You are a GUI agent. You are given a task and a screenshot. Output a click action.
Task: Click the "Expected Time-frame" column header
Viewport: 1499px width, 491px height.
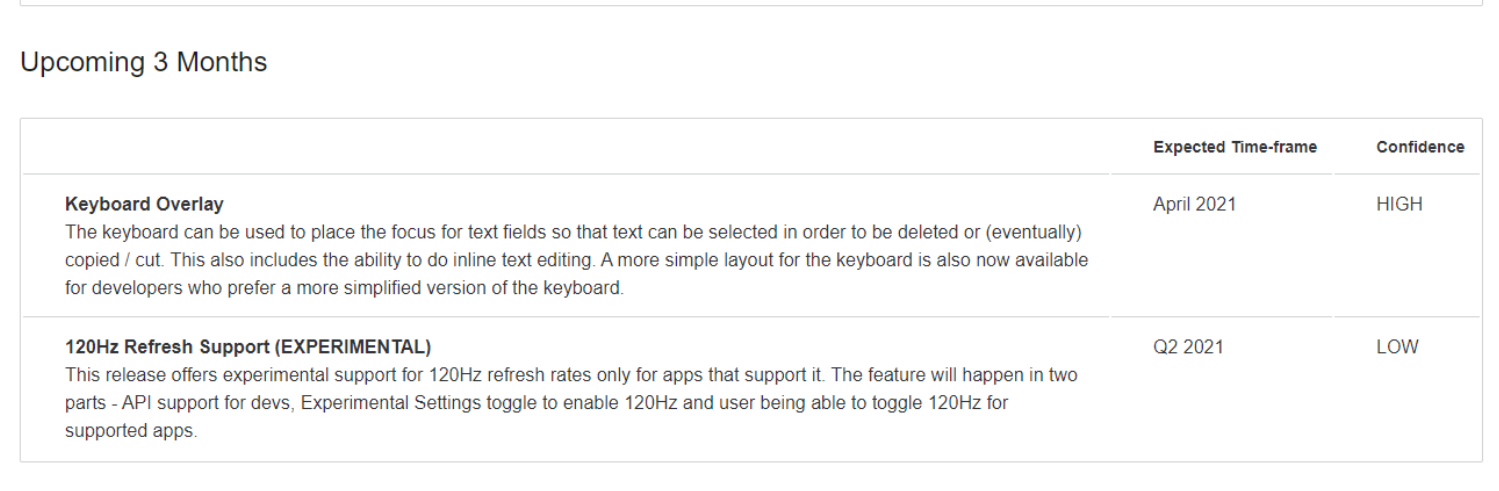click(1234, 147)
